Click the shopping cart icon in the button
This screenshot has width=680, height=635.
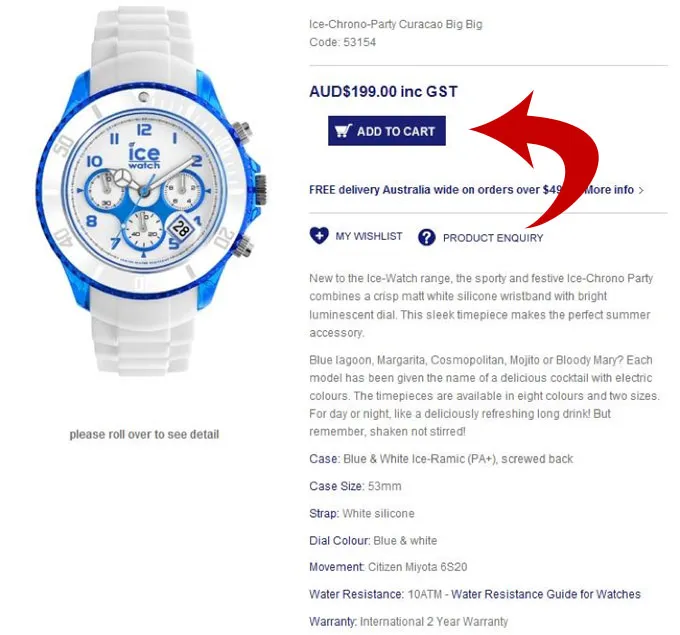(343, 131)
